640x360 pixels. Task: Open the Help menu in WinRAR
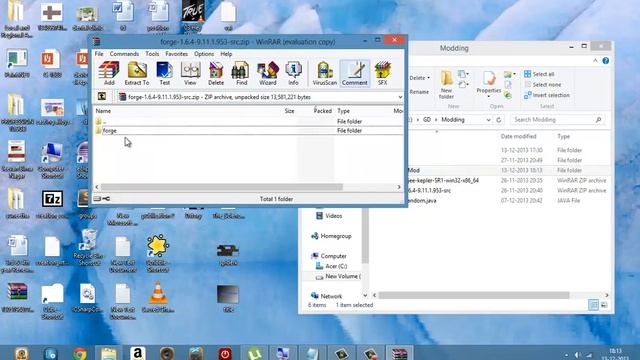tap(226, 54)
